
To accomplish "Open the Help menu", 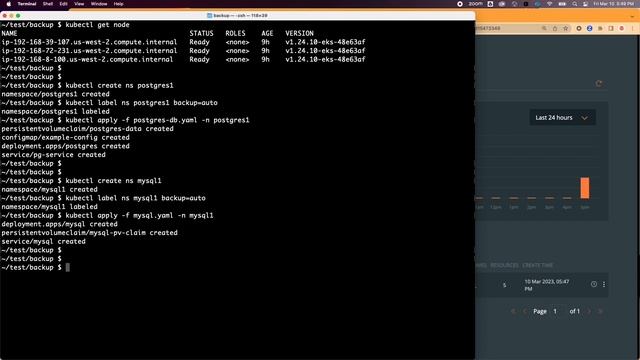I will click(118, 4).
